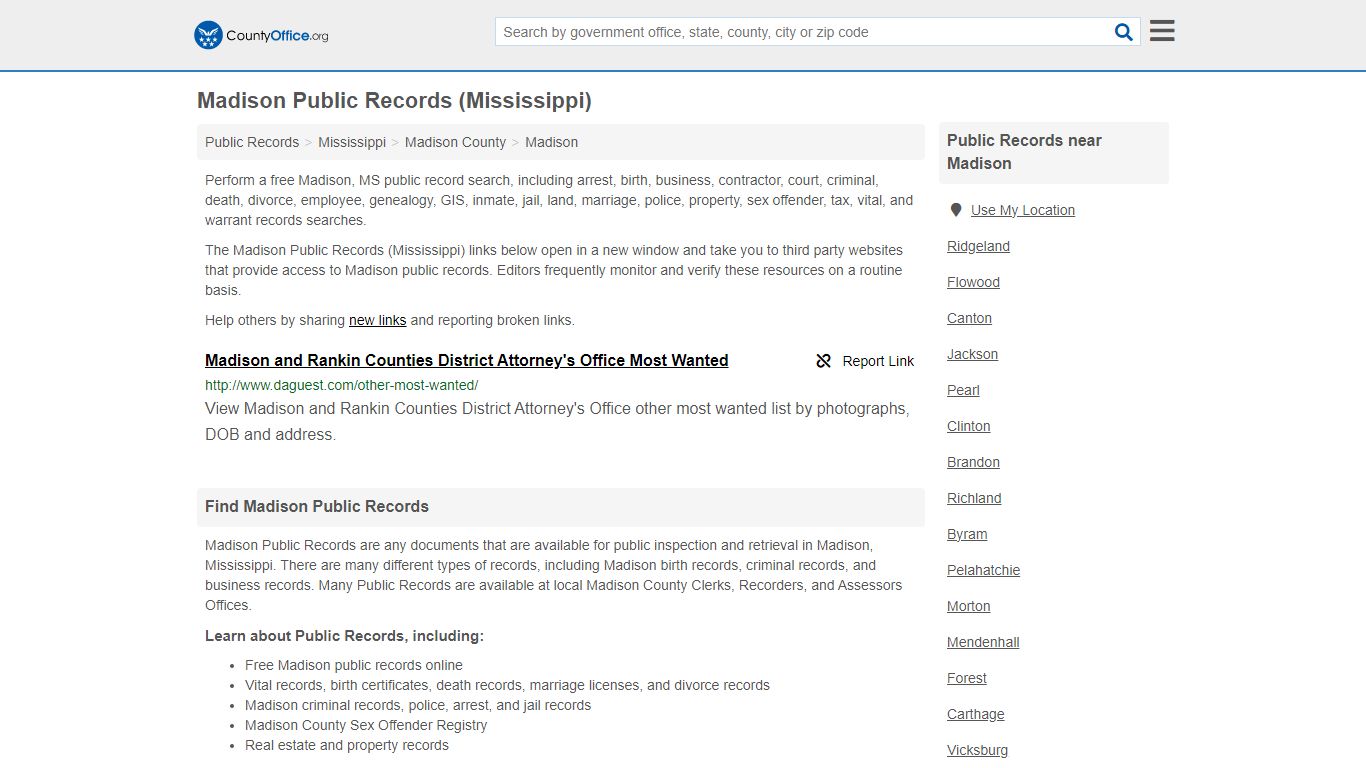Go to Mississippi breadcrumb

click(x=352, y=142)
